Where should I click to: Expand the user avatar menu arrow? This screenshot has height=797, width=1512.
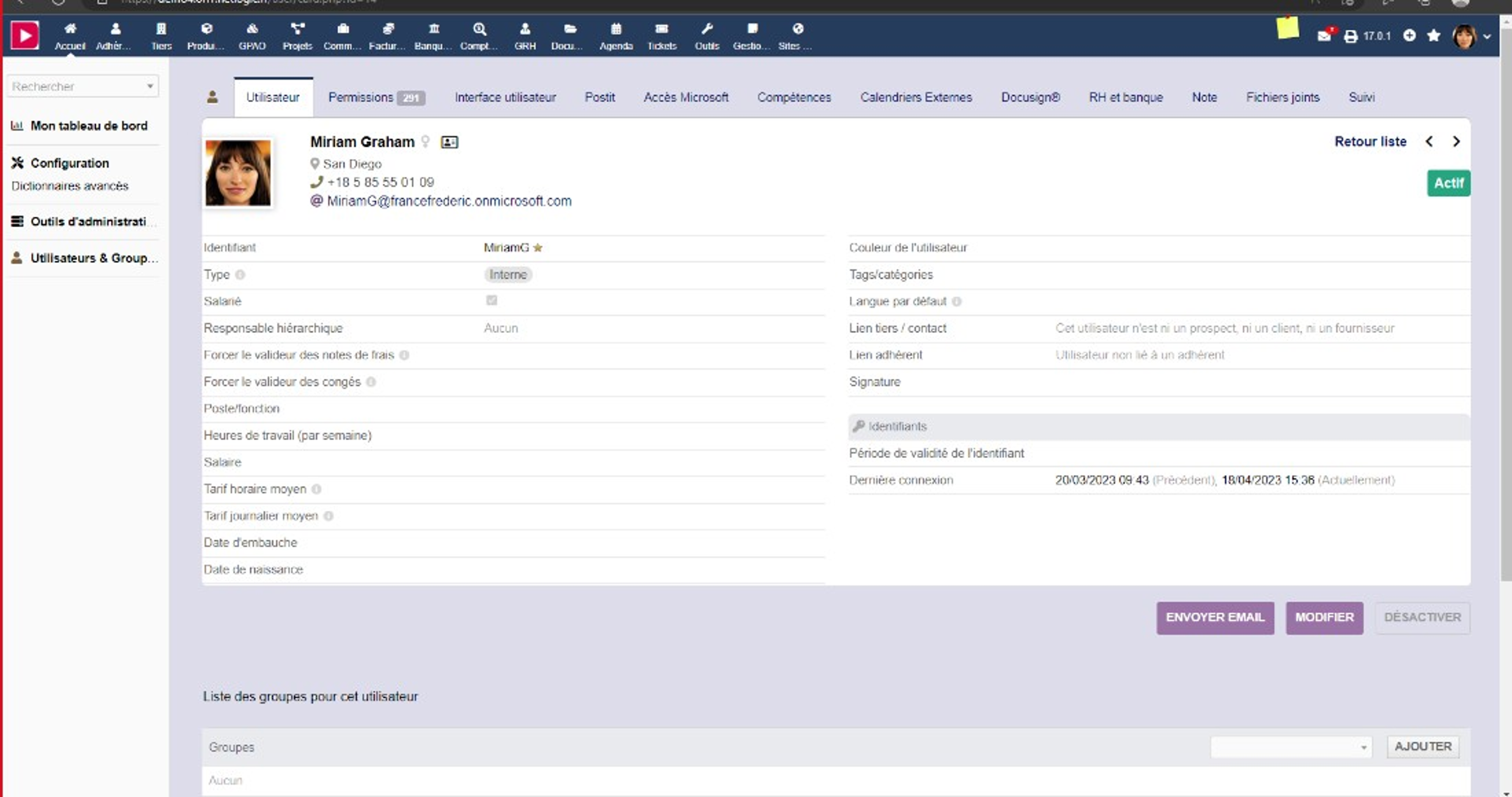pyautogui.click(x=1487, y=36)
